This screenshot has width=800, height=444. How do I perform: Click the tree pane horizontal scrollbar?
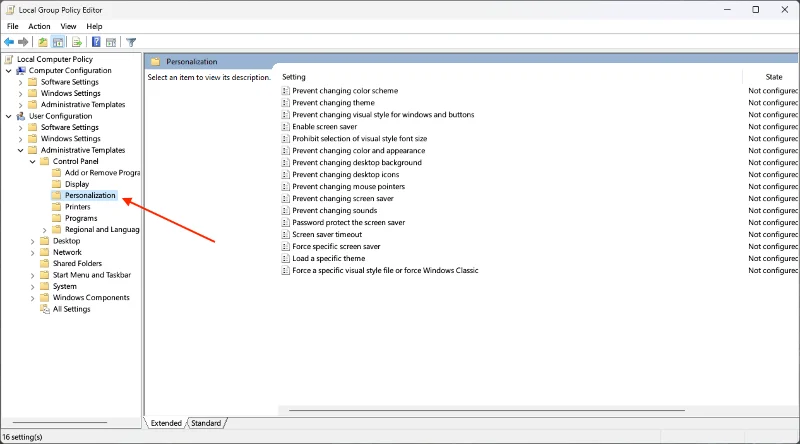[x=60, y=423]
